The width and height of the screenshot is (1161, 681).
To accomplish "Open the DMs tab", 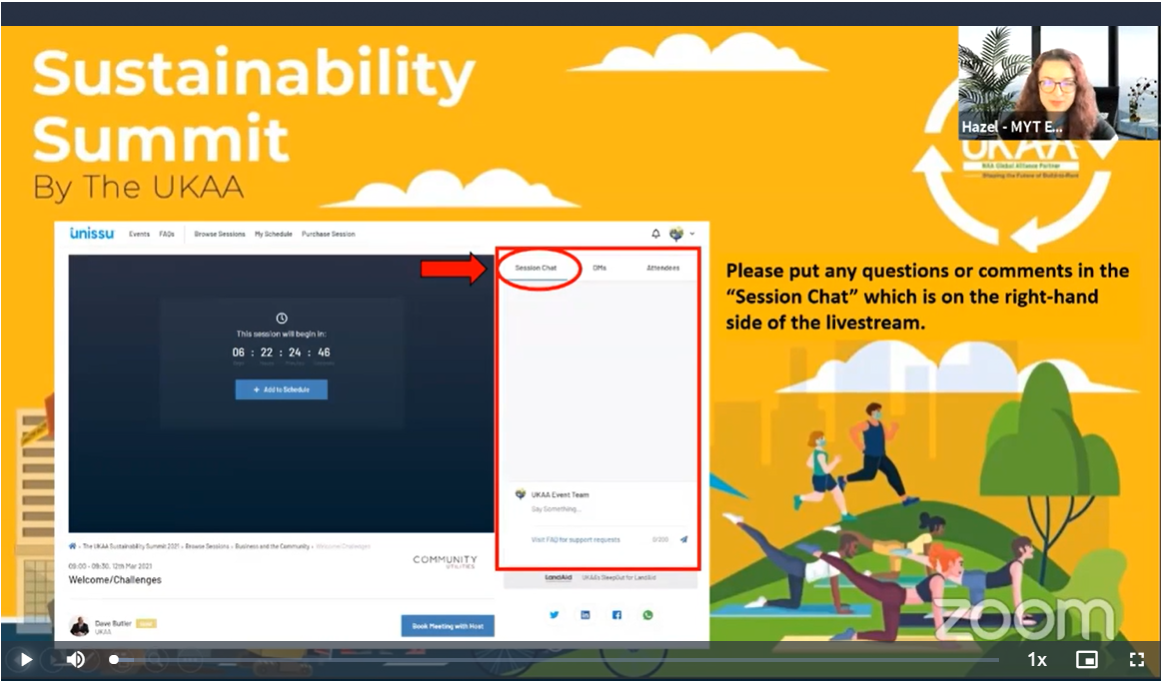I will tap(599, 268).
